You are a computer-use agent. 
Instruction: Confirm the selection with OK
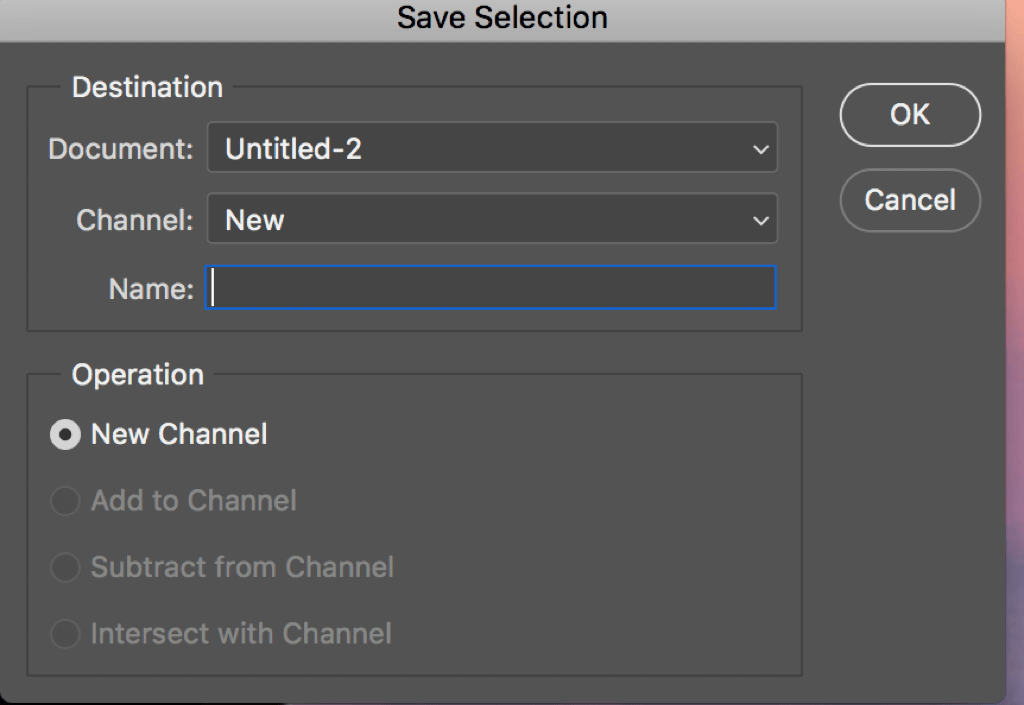coord(909,114)
